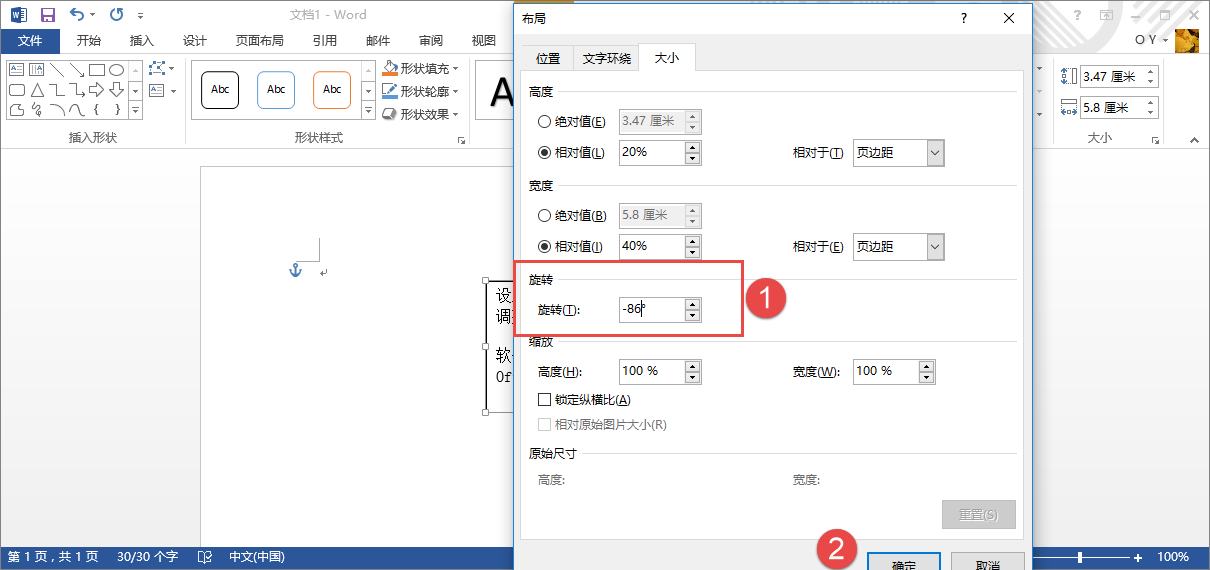Screen dimensions: 1210x570
Task: Apply the orange outline Abc shape style
Action: [x=332, y=90]
